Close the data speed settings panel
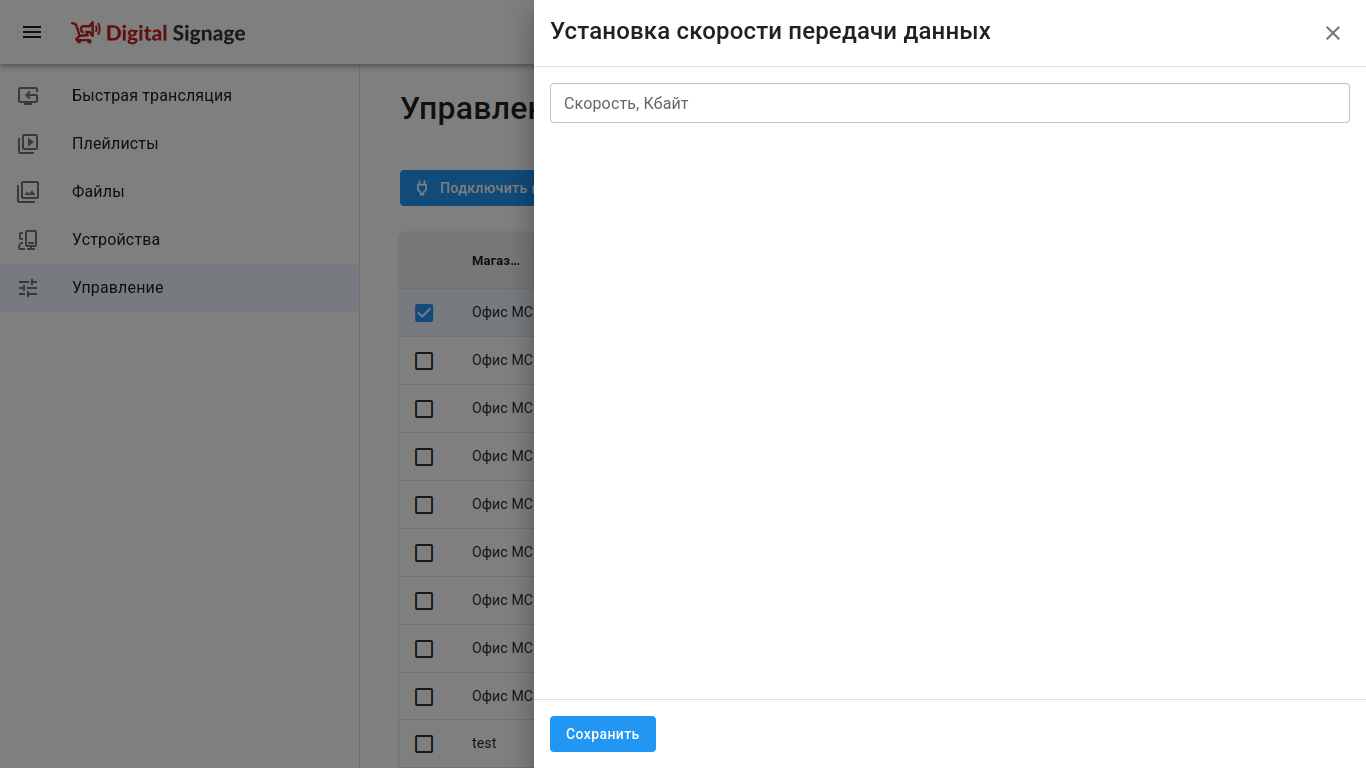This screenshot has height=768, width=1366. click(1332, 33)
